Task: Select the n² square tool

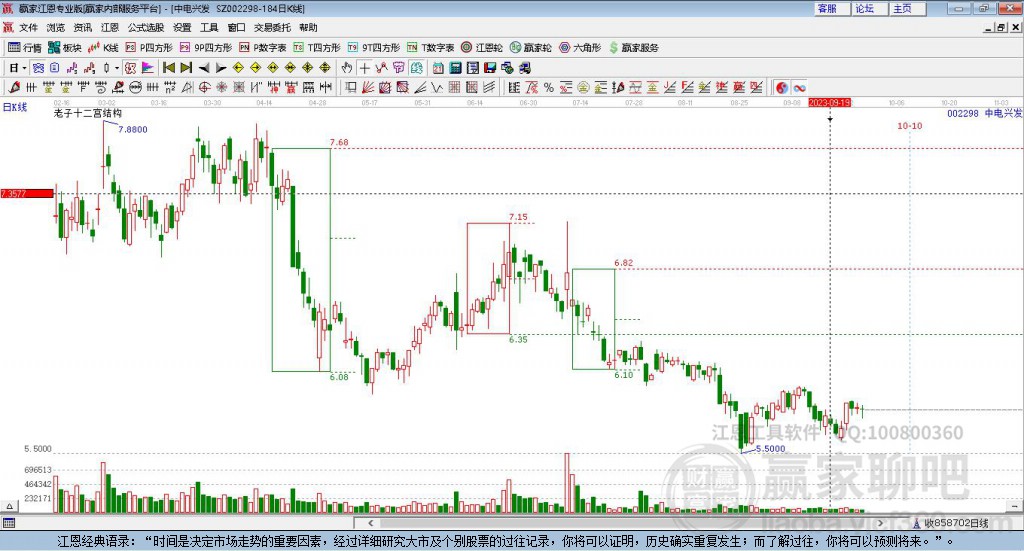Action: [170, 87]
